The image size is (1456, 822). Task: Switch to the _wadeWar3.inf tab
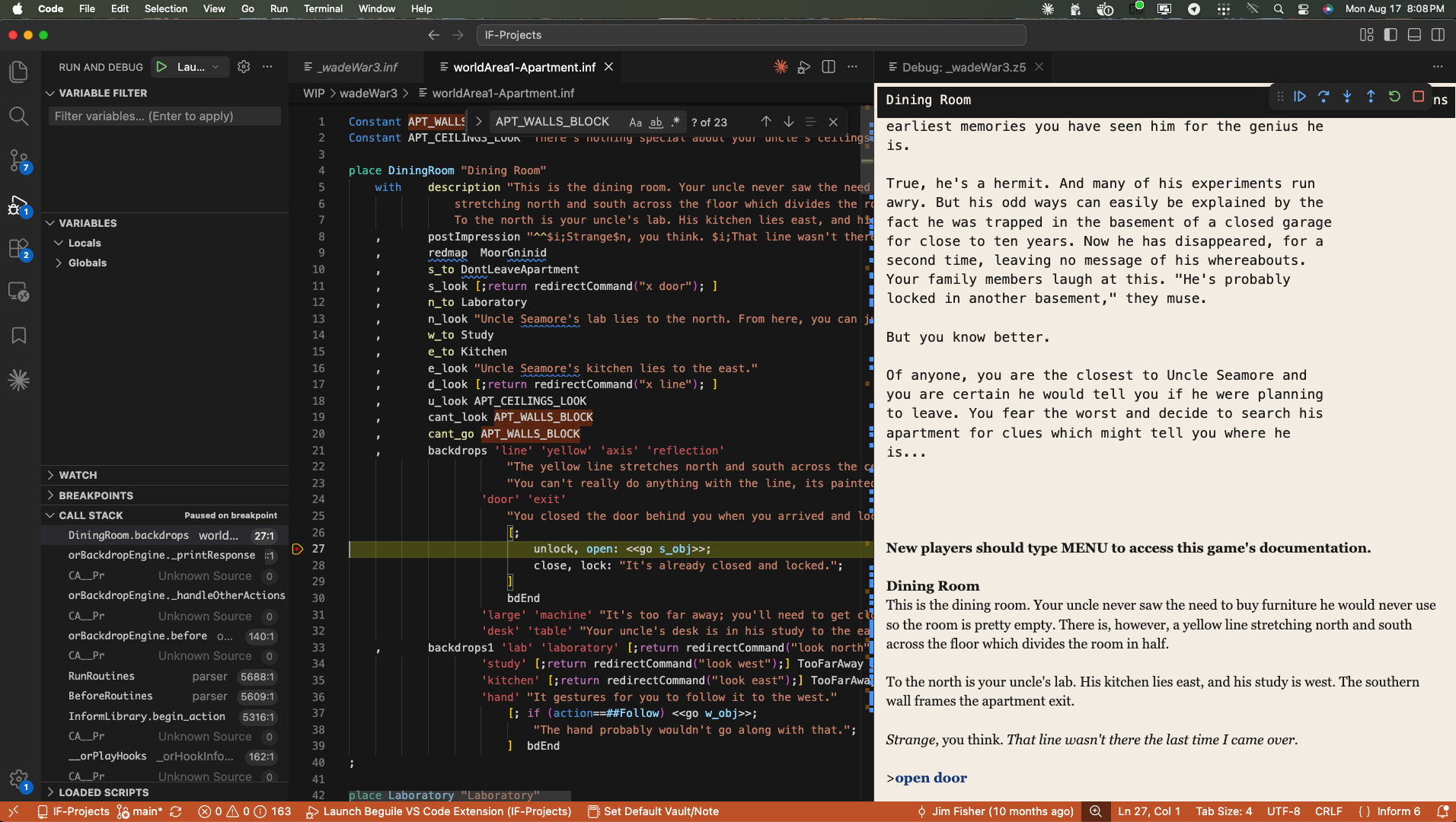point(356,67)
